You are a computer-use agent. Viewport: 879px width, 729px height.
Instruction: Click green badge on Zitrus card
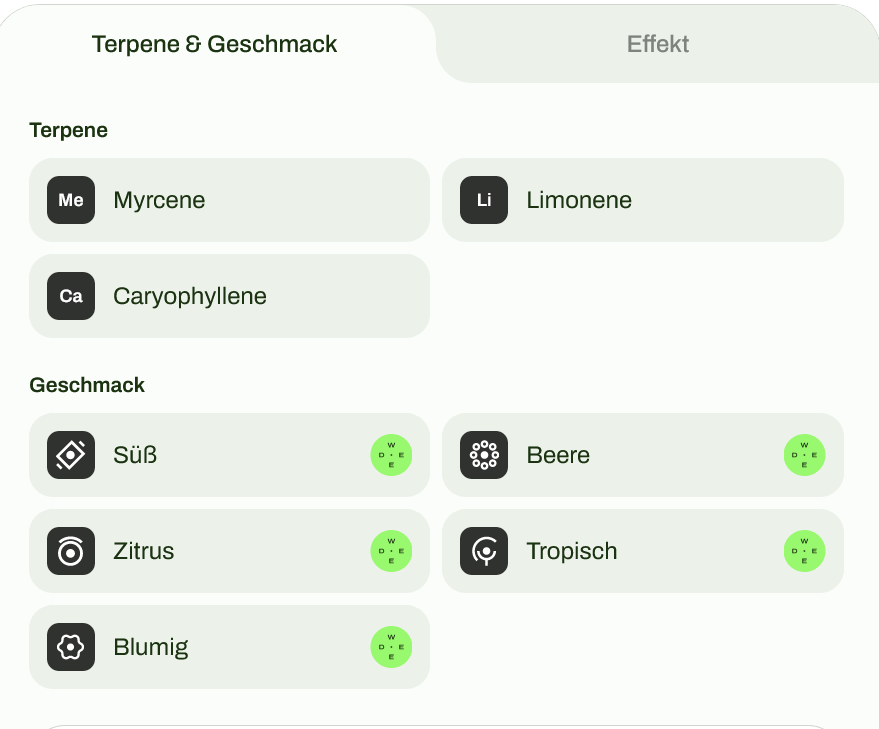pyautogui.click(x=391, y=551)
